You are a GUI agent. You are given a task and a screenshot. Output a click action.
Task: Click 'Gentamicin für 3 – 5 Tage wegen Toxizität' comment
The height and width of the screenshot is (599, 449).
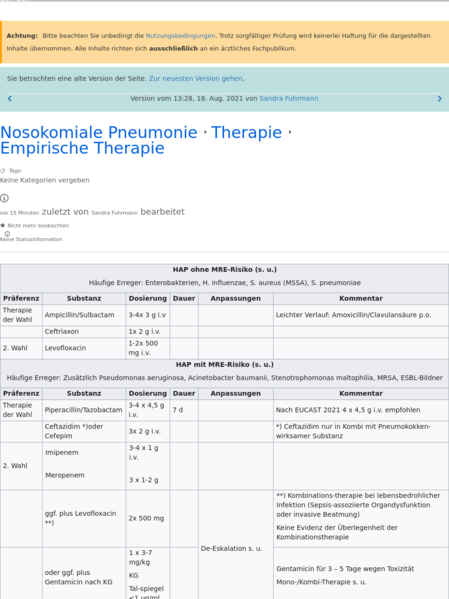(345, 569)
